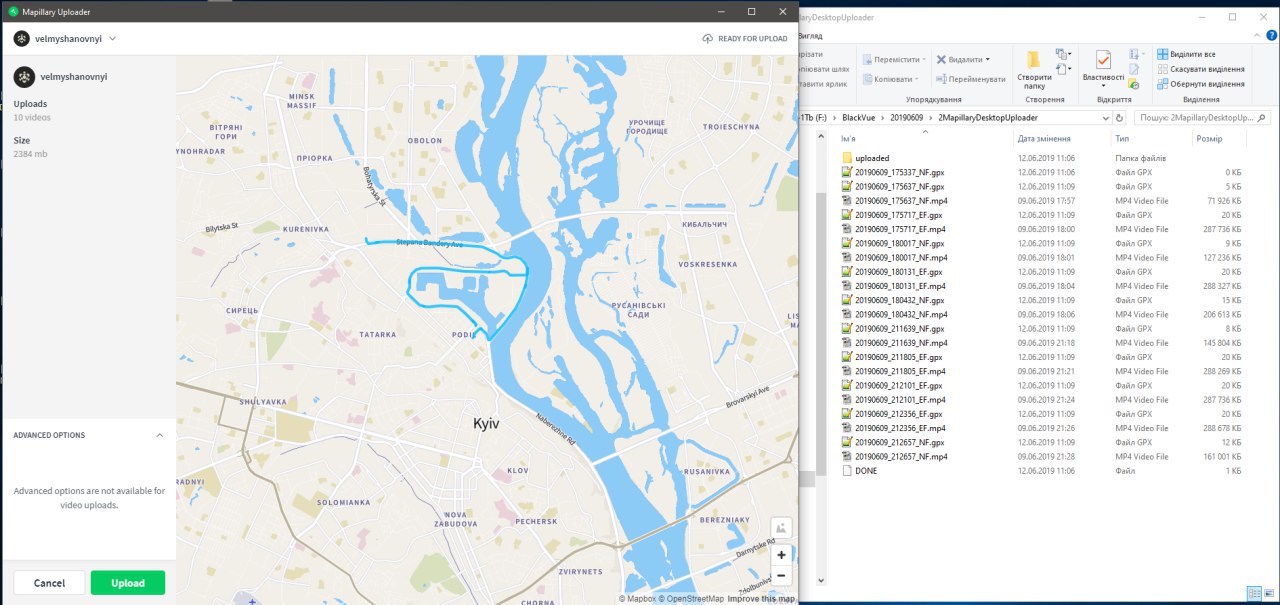Click the History icon in Відкриття group
The width and height of the screenshot is (1280, 605).
[1134, 85]
